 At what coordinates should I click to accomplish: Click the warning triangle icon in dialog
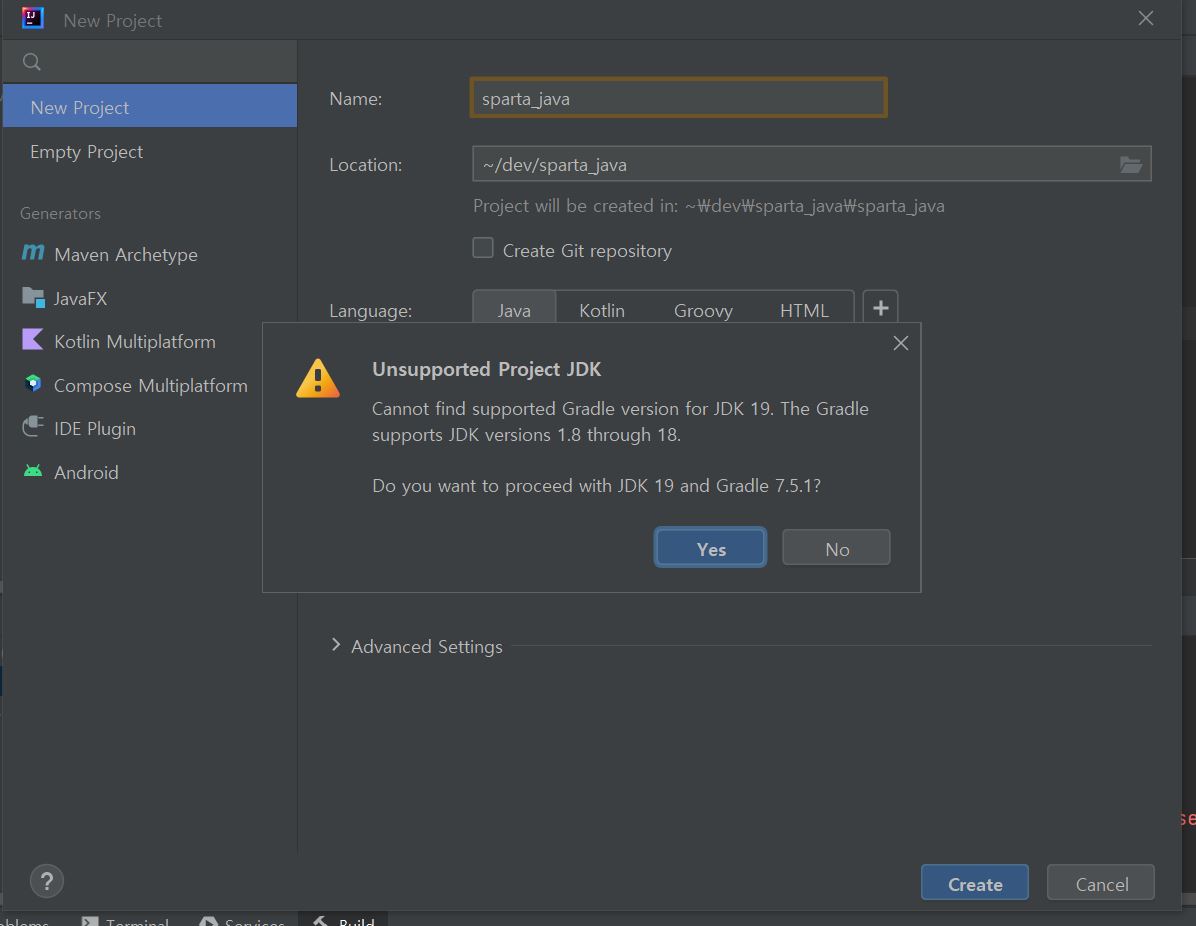pos(317,378)
